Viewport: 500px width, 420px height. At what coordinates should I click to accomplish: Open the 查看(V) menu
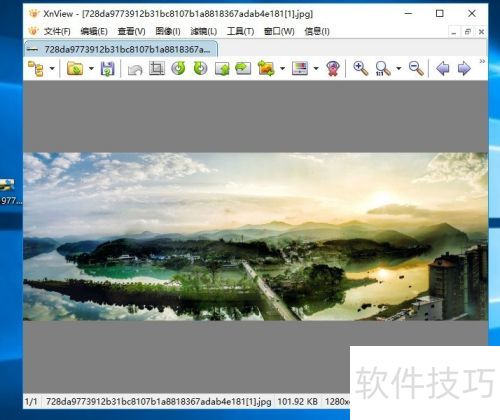[131, 31]
